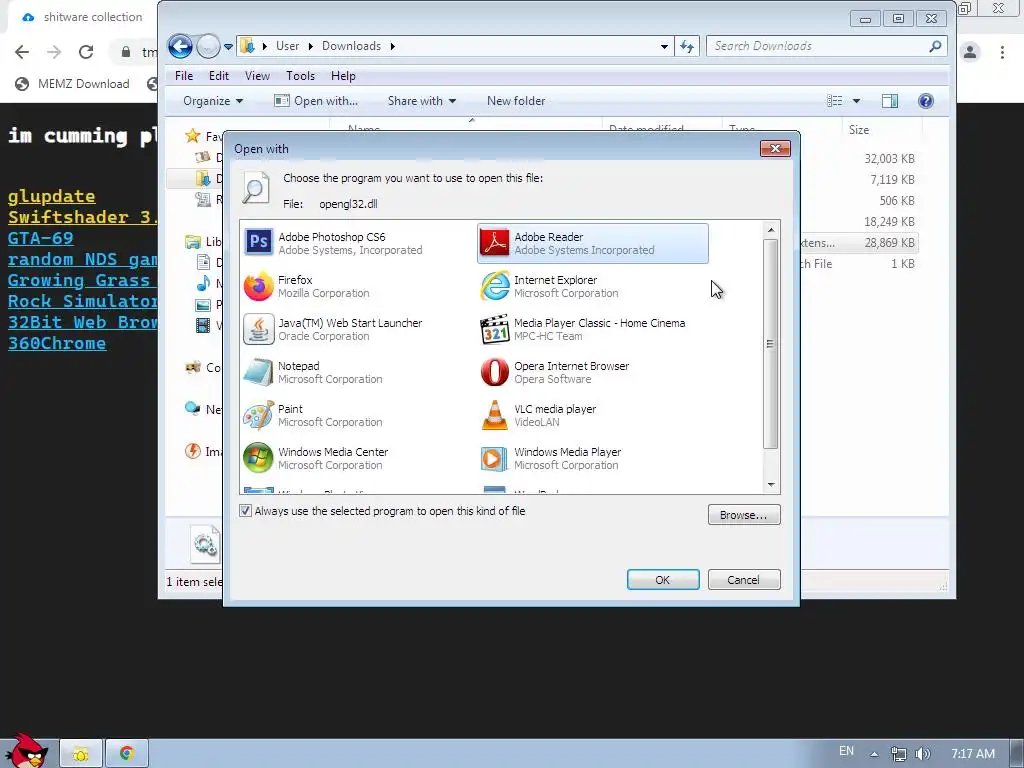Open the view options dropdown arrow
The image size is (1024, 768).
point(856,101)
